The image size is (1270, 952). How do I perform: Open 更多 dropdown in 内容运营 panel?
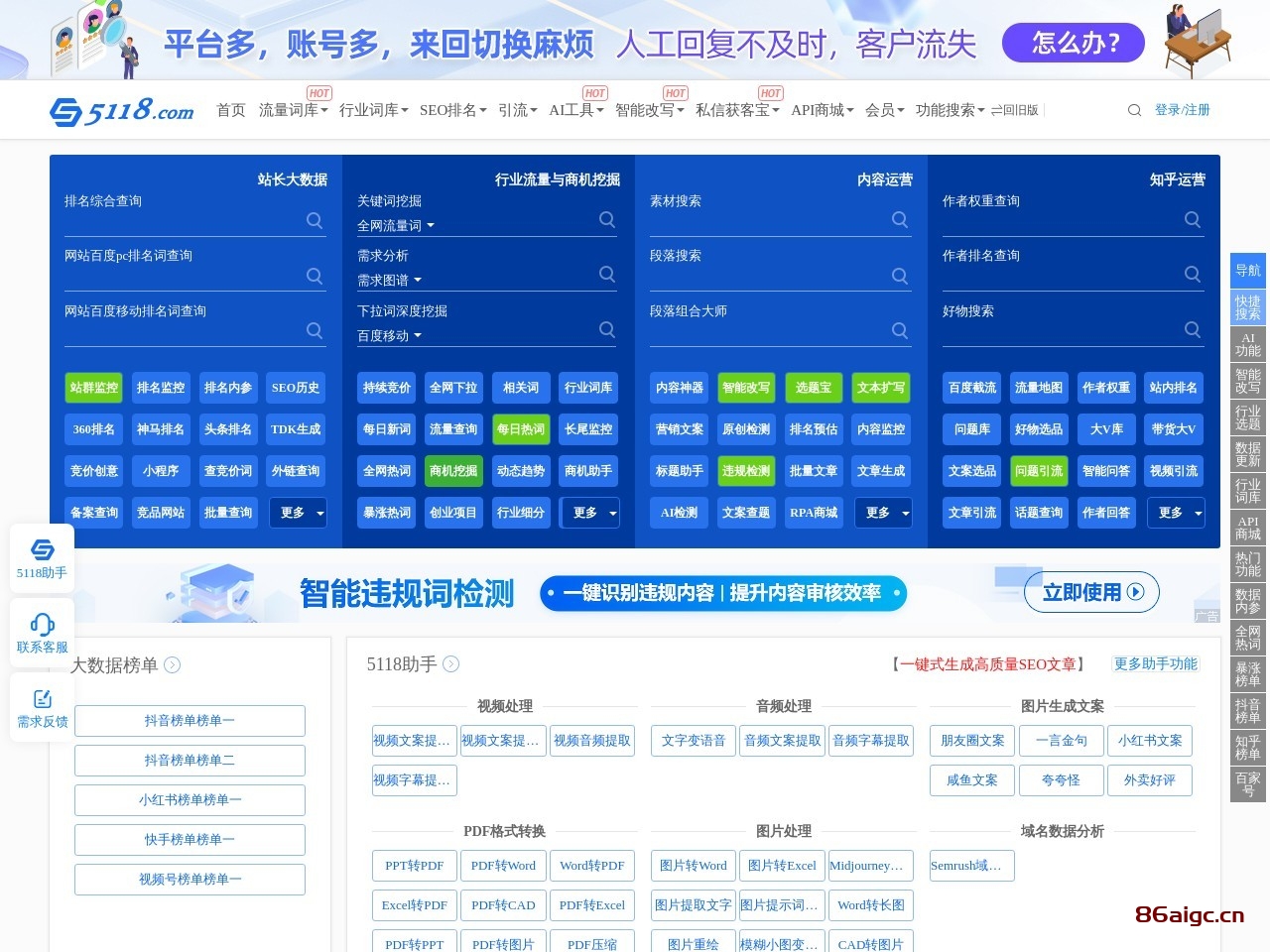(x=883, y=513)
